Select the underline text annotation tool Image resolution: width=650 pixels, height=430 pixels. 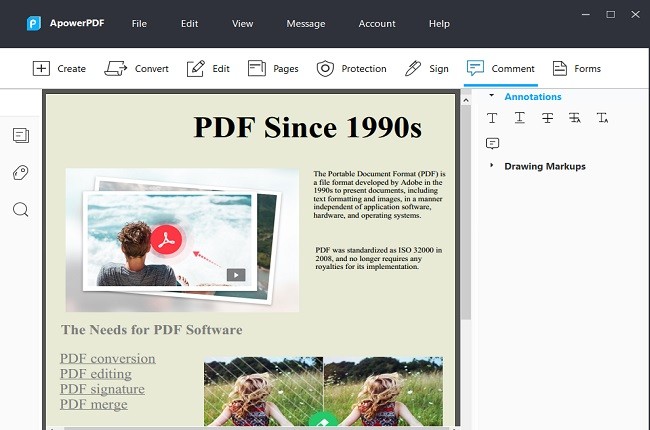coord(519,118)
